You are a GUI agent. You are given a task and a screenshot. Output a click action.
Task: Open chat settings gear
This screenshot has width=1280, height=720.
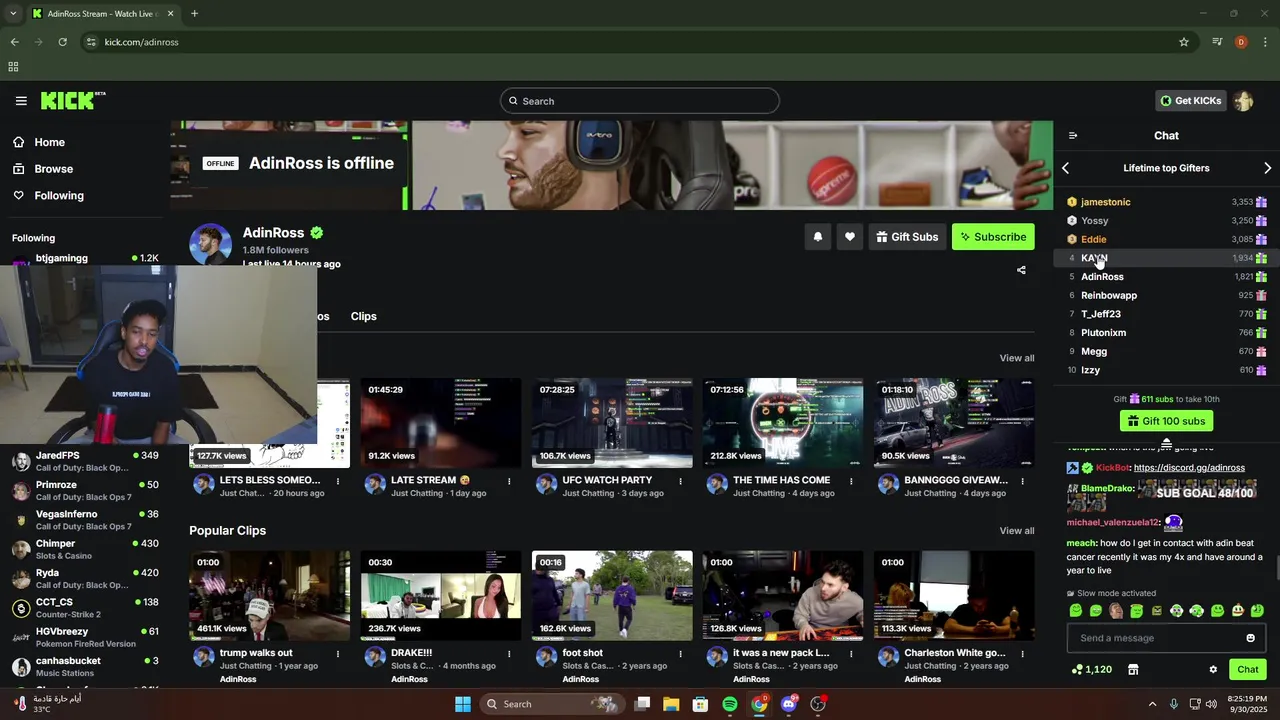1213,670
